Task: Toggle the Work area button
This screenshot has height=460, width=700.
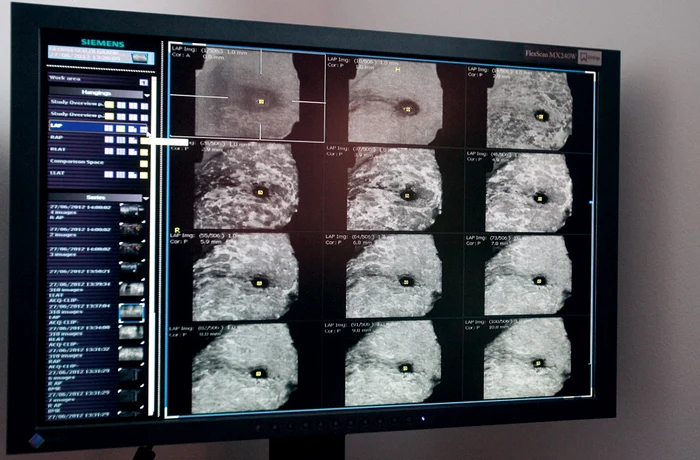Action: tap(143, 82)
